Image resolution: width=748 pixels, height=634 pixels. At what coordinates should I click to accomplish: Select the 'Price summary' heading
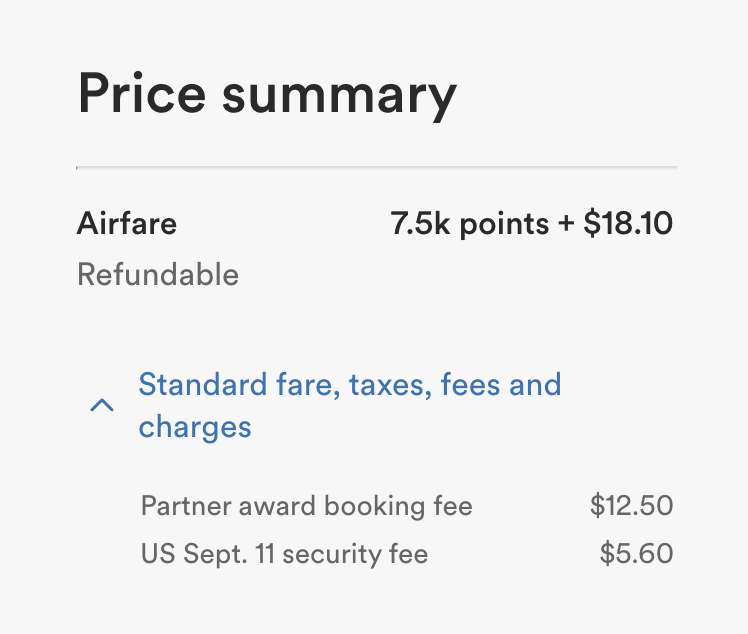pos(267,94)
